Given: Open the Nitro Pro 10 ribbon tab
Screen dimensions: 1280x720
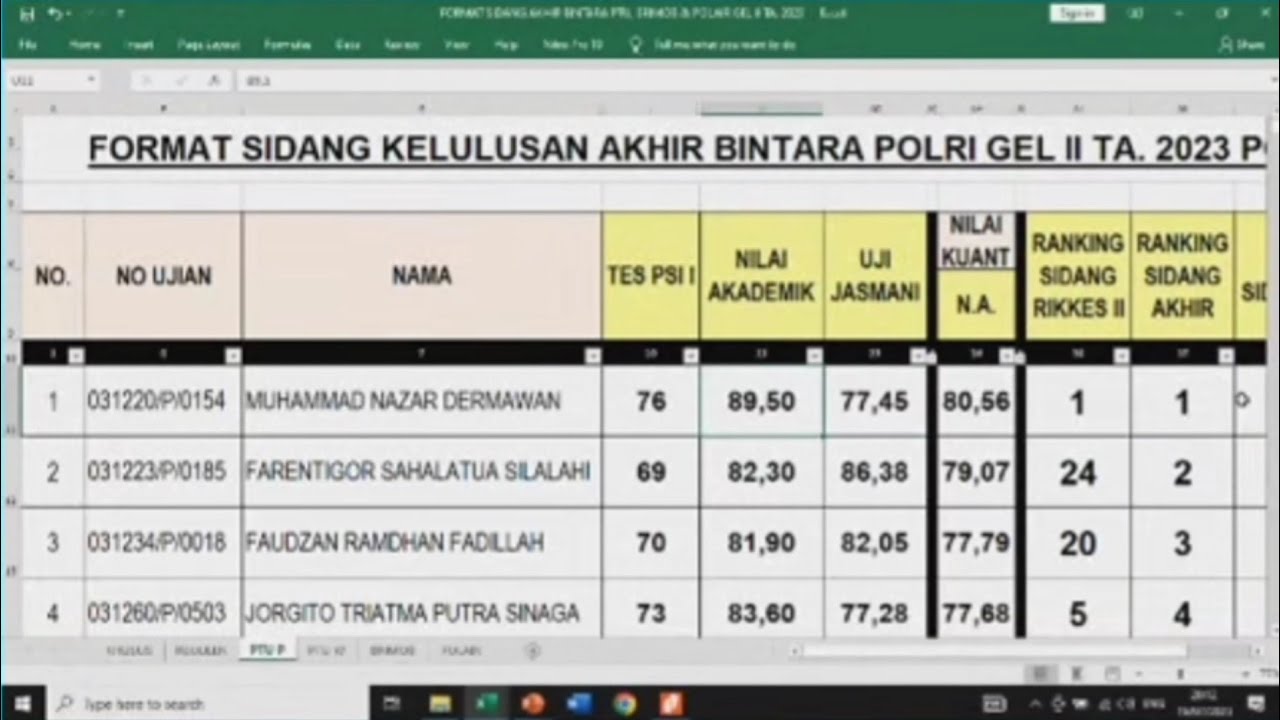Looking at the screenshot, I should (572, 45).
